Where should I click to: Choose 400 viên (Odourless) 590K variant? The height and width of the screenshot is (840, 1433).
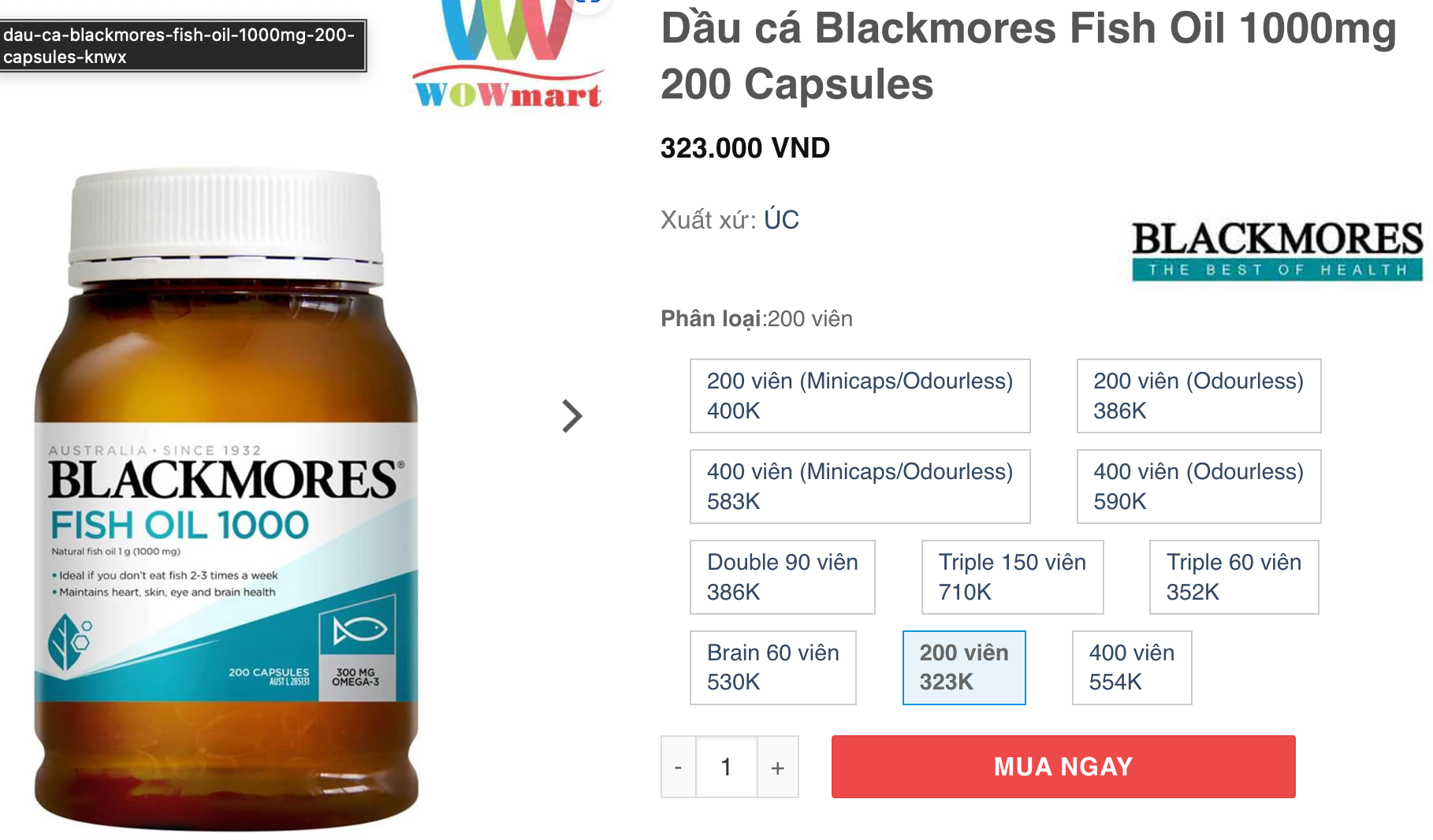pos(1199,486)
